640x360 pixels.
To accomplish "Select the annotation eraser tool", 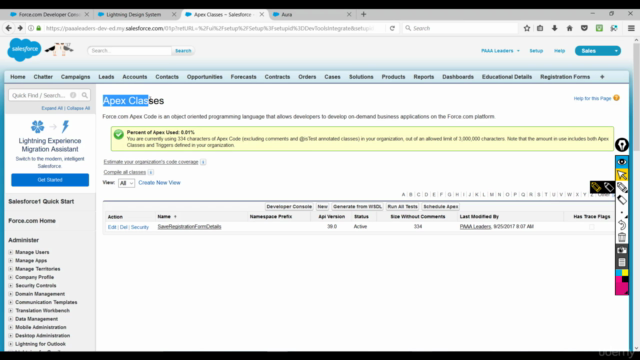I will tap(622, 200).
